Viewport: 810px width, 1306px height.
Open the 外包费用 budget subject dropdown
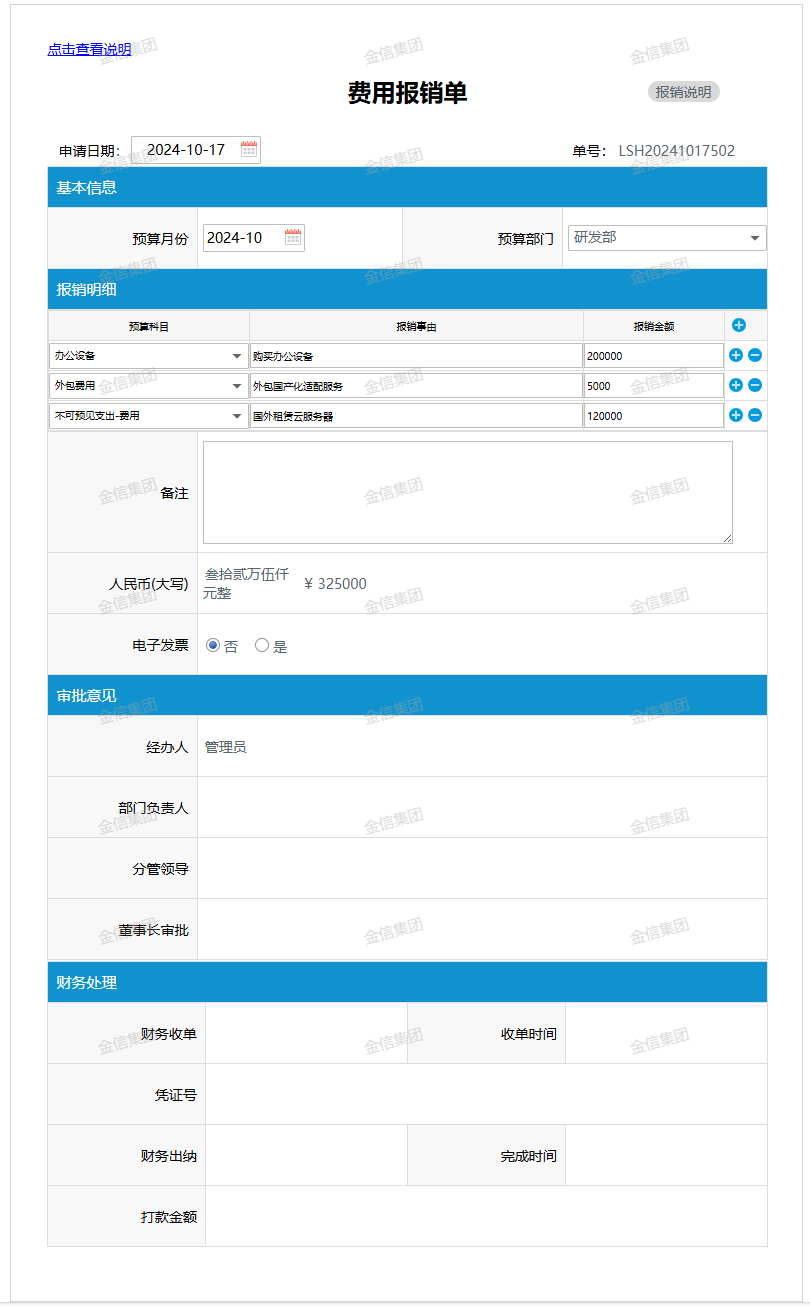[148, 386]
